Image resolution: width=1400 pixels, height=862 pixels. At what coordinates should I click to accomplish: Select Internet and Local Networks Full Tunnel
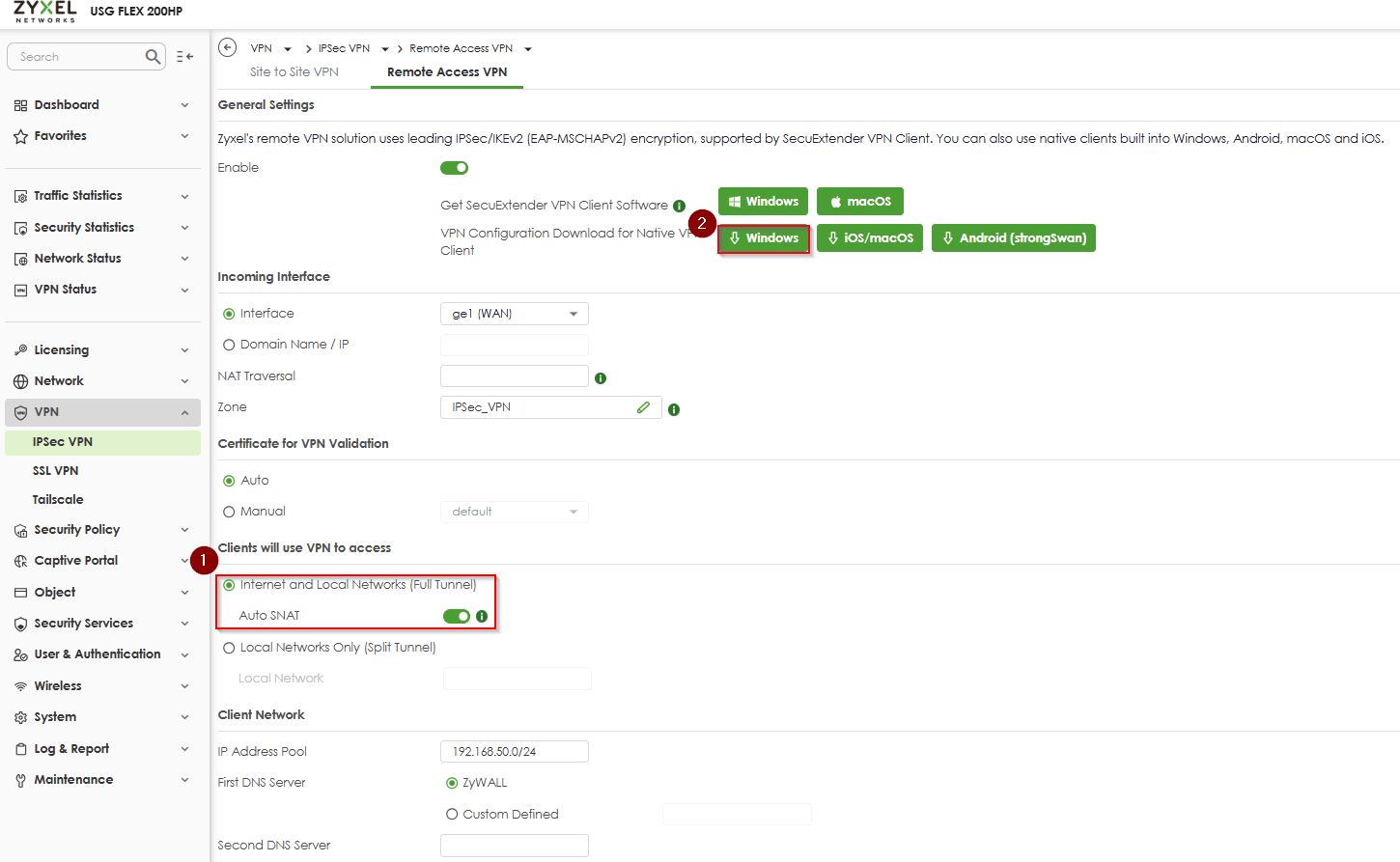point(229,585)
